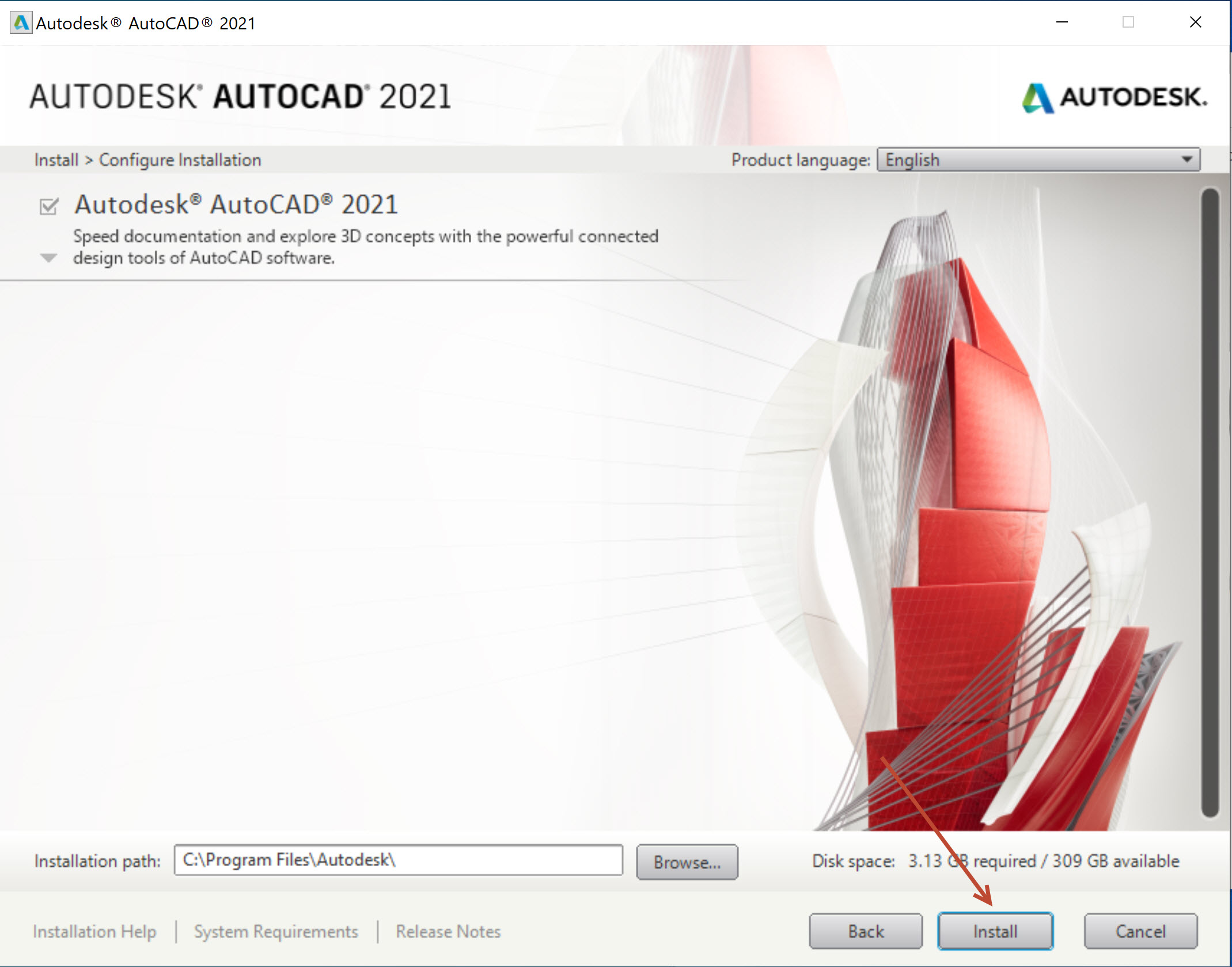Expand the AutoCAD 2021 details triangle
1232x967 pixels.
[x=48, y=257]
